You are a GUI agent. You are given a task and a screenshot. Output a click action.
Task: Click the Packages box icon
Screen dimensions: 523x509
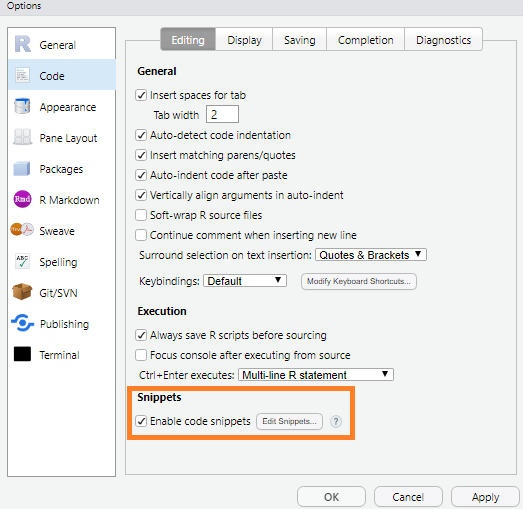pyautogui.click(x=22, y=168)
